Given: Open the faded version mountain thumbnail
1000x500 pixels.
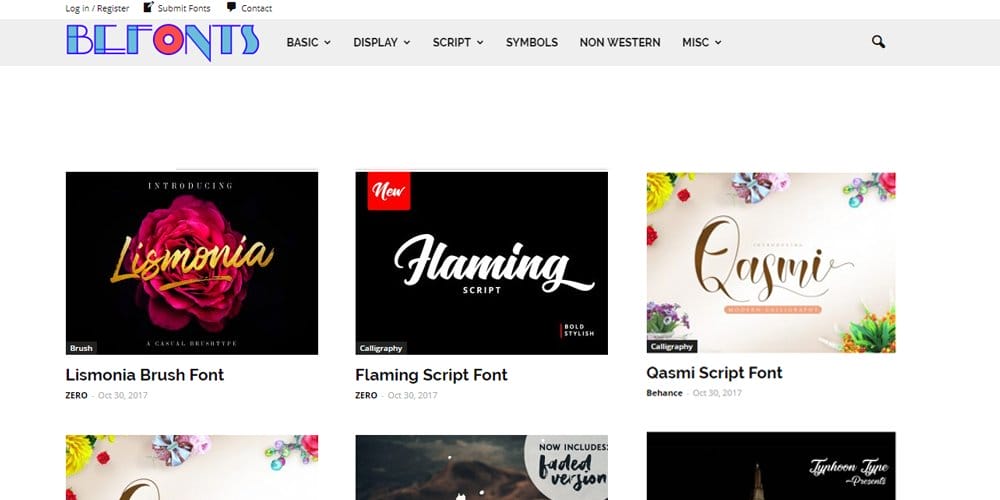Looking at the screenshot, I should tap(482, 467).
